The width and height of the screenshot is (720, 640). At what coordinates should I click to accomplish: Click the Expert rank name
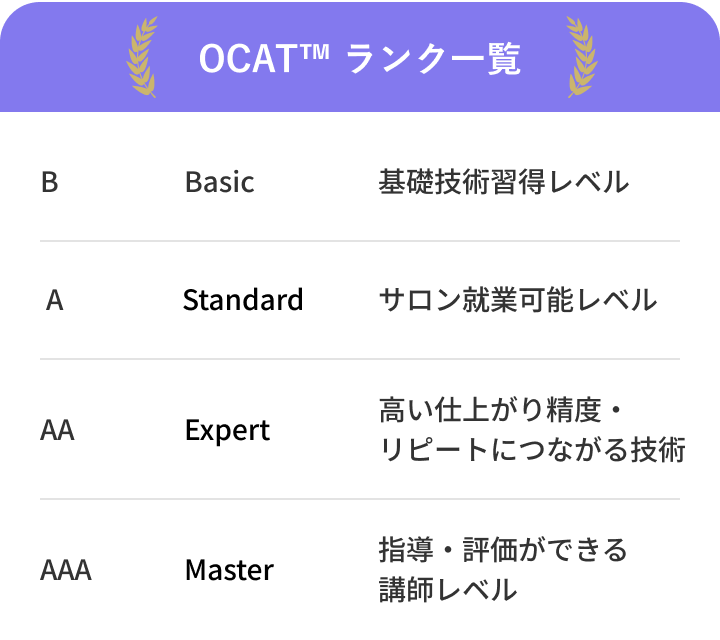(x=227, y=430)
